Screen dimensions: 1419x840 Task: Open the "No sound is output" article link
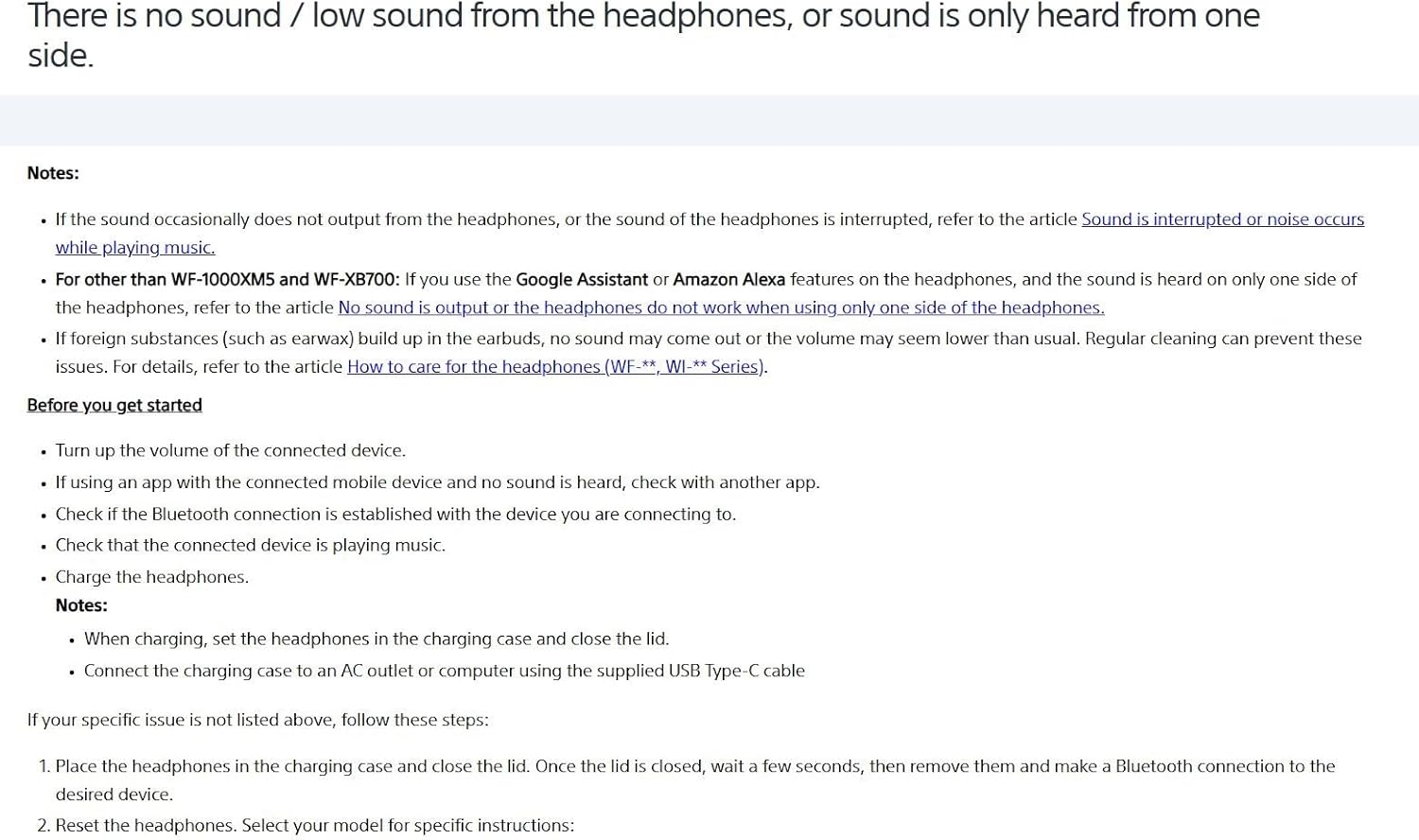coord(721,307)
